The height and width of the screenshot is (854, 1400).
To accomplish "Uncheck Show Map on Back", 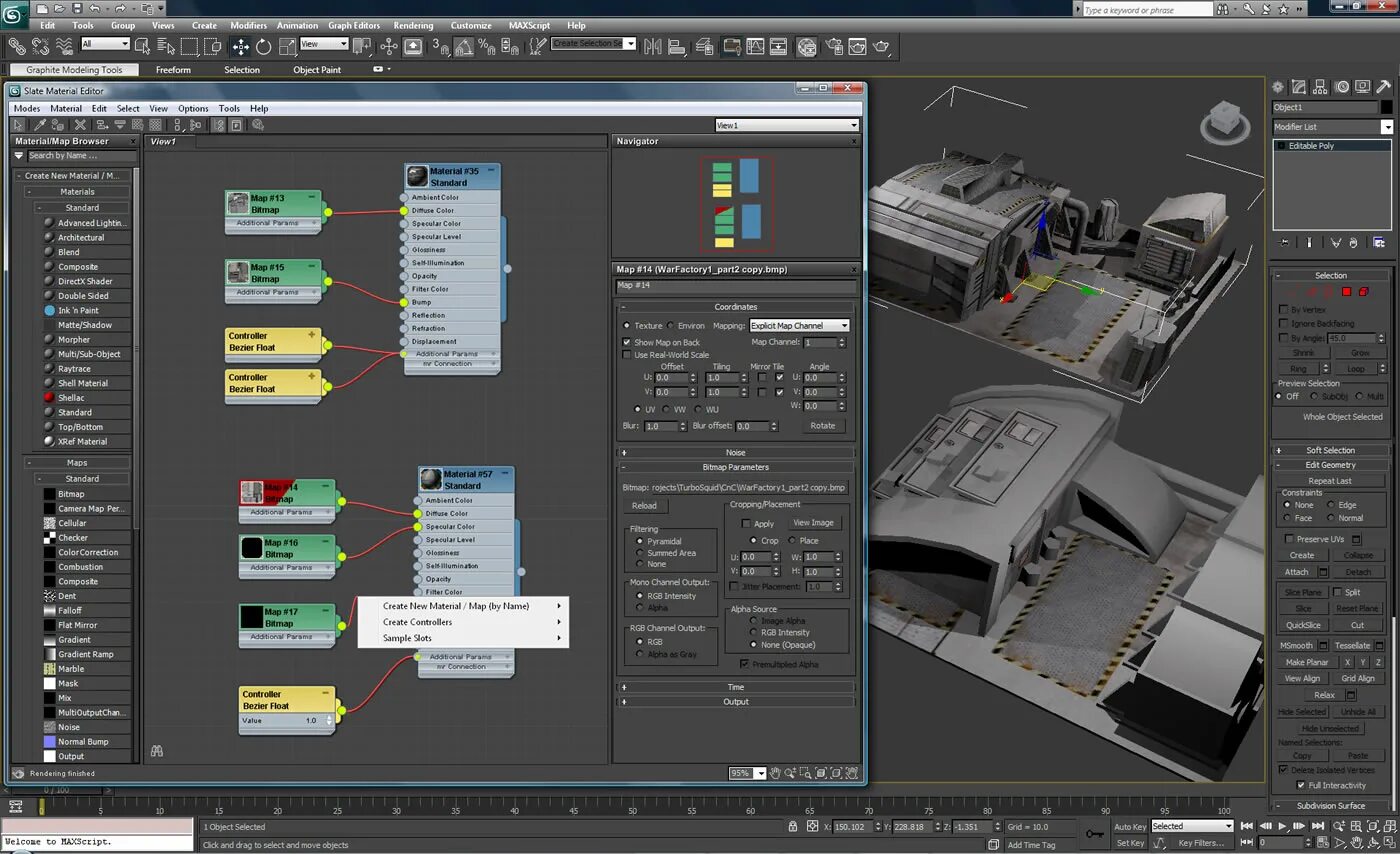I will click(627, 342).
